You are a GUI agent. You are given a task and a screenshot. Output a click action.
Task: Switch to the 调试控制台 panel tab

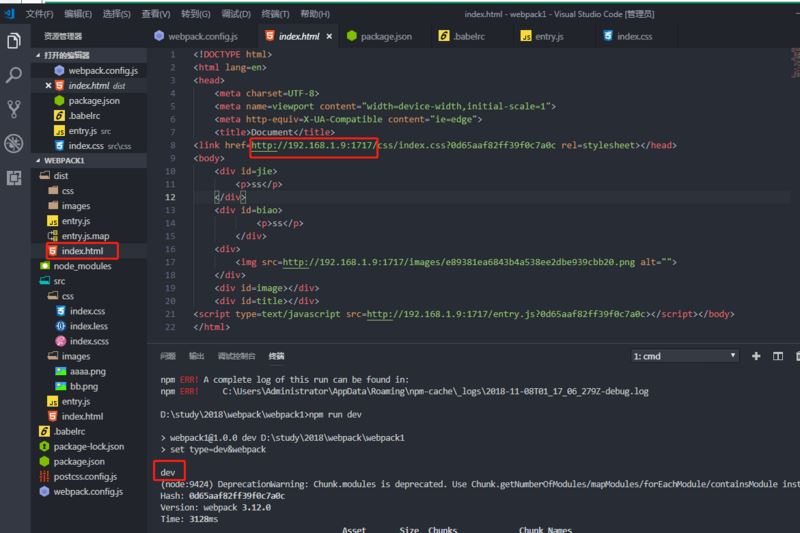click(x=236, y=356)
